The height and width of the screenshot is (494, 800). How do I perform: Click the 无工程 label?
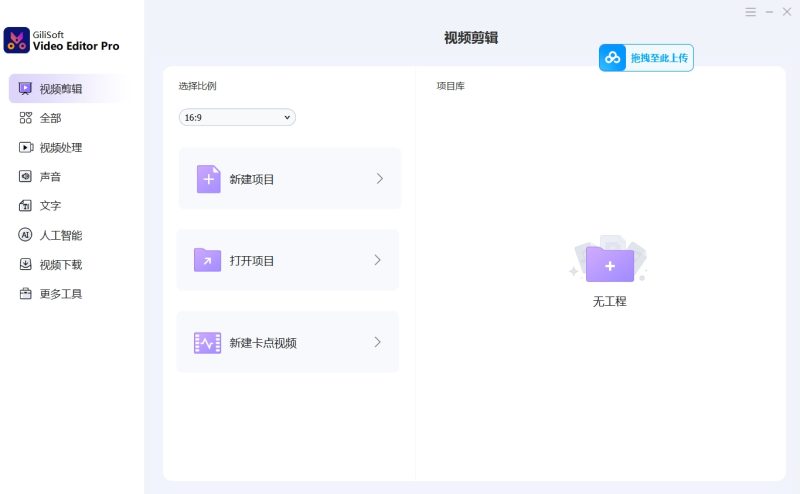(x=610, y=301)
